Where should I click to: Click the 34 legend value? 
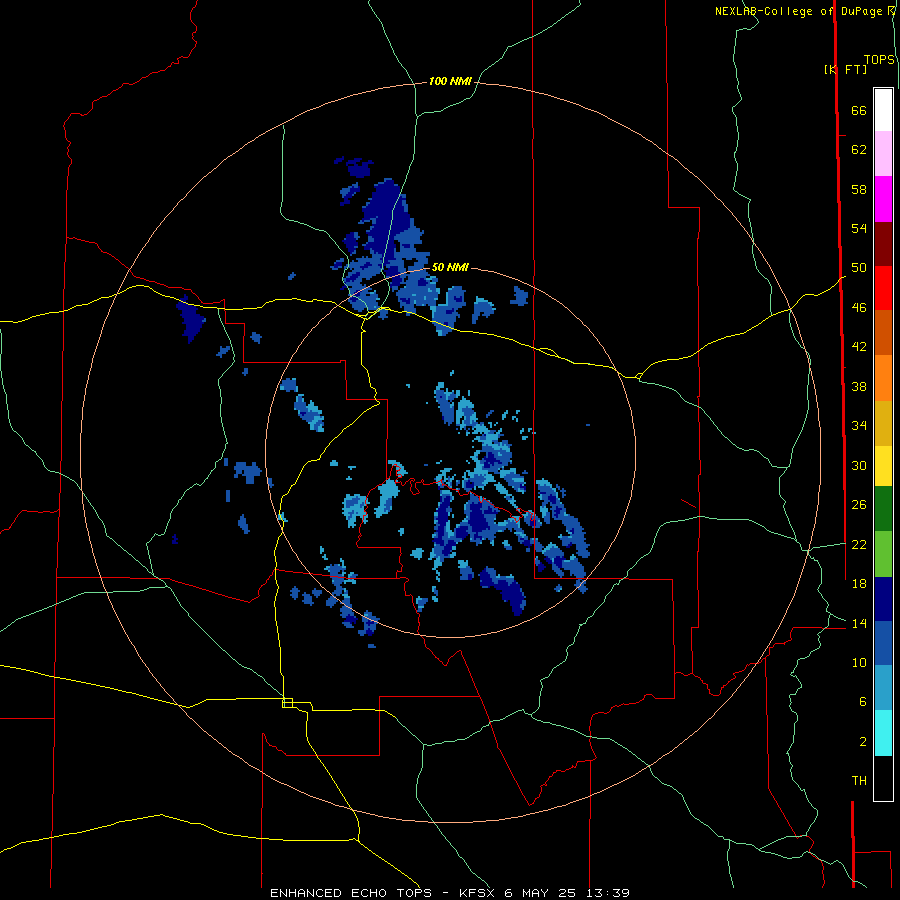pyautogui.click(x=859, y=426)
